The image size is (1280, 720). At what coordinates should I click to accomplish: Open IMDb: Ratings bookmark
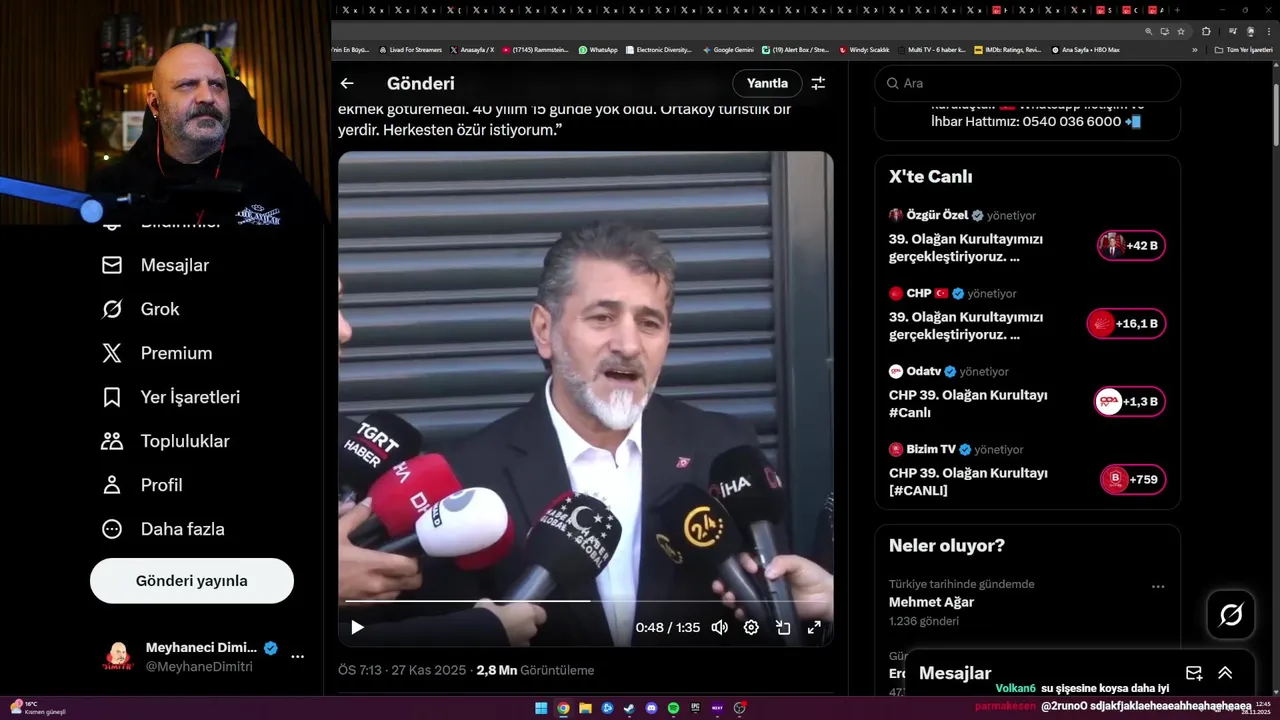1008,50
